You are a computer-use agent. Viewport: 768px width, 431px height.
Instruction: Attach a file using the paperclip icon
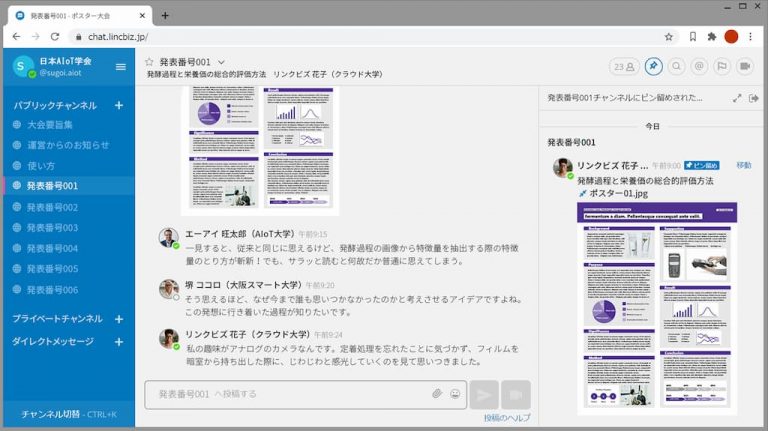coord(437,394)
